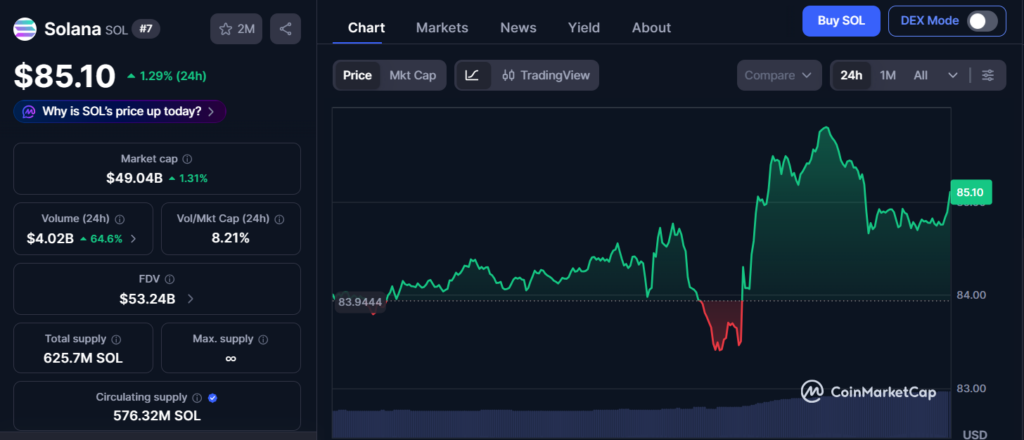Open "Why is SOL's price up today?"
The height and width of the screenshot is (440, 1024).
coord(120,112)
